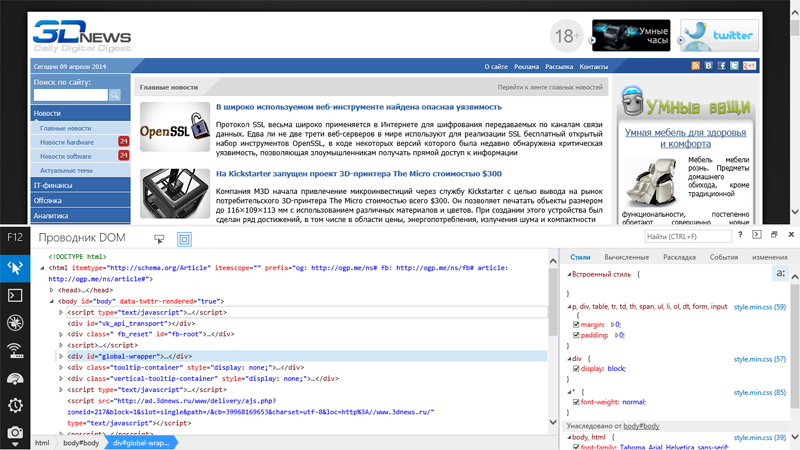
Task: Open the Profiler clock-gear icon
Action: tap(15, 406)
